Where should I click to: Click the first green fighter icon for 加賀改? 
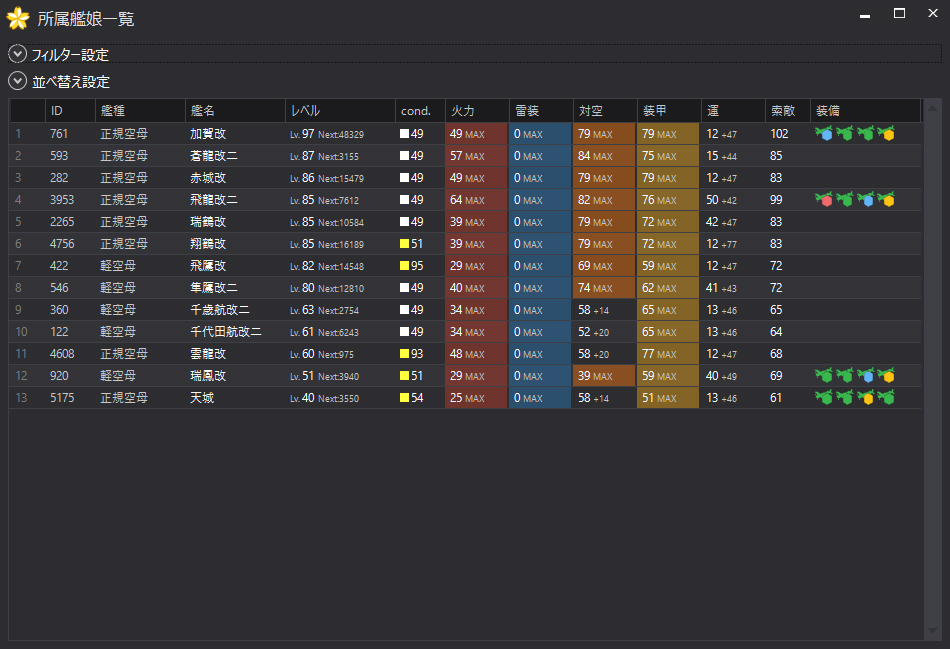[x=845, y=133]
